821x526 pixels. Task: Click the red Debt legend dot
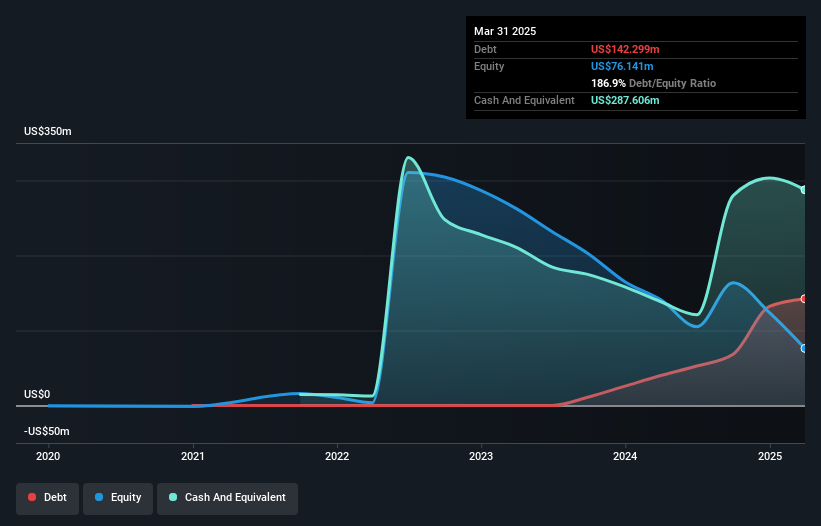(32, 497)
